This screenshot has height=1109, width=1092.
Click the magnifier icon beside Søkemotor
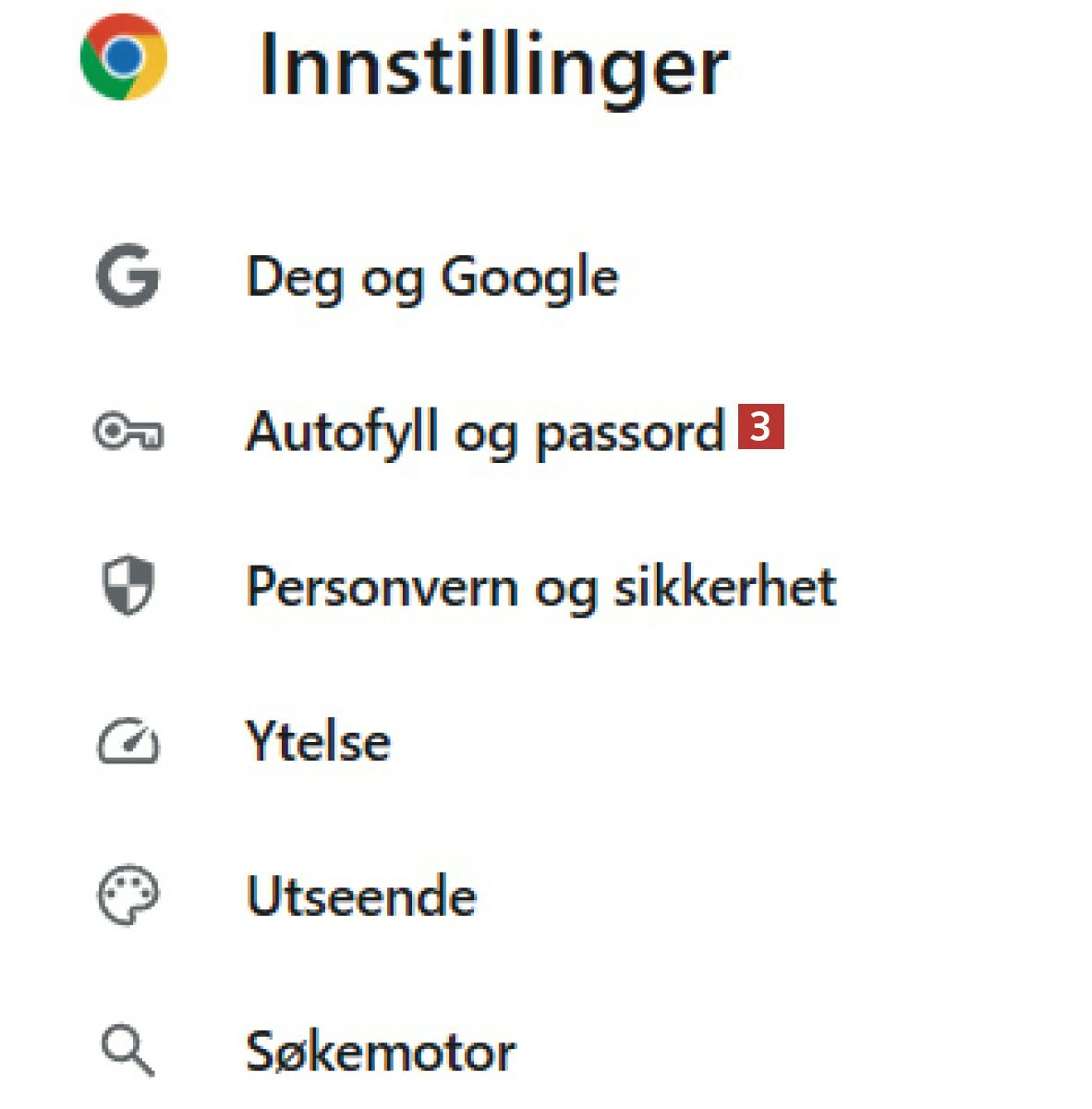click(x=127, y=1052)
